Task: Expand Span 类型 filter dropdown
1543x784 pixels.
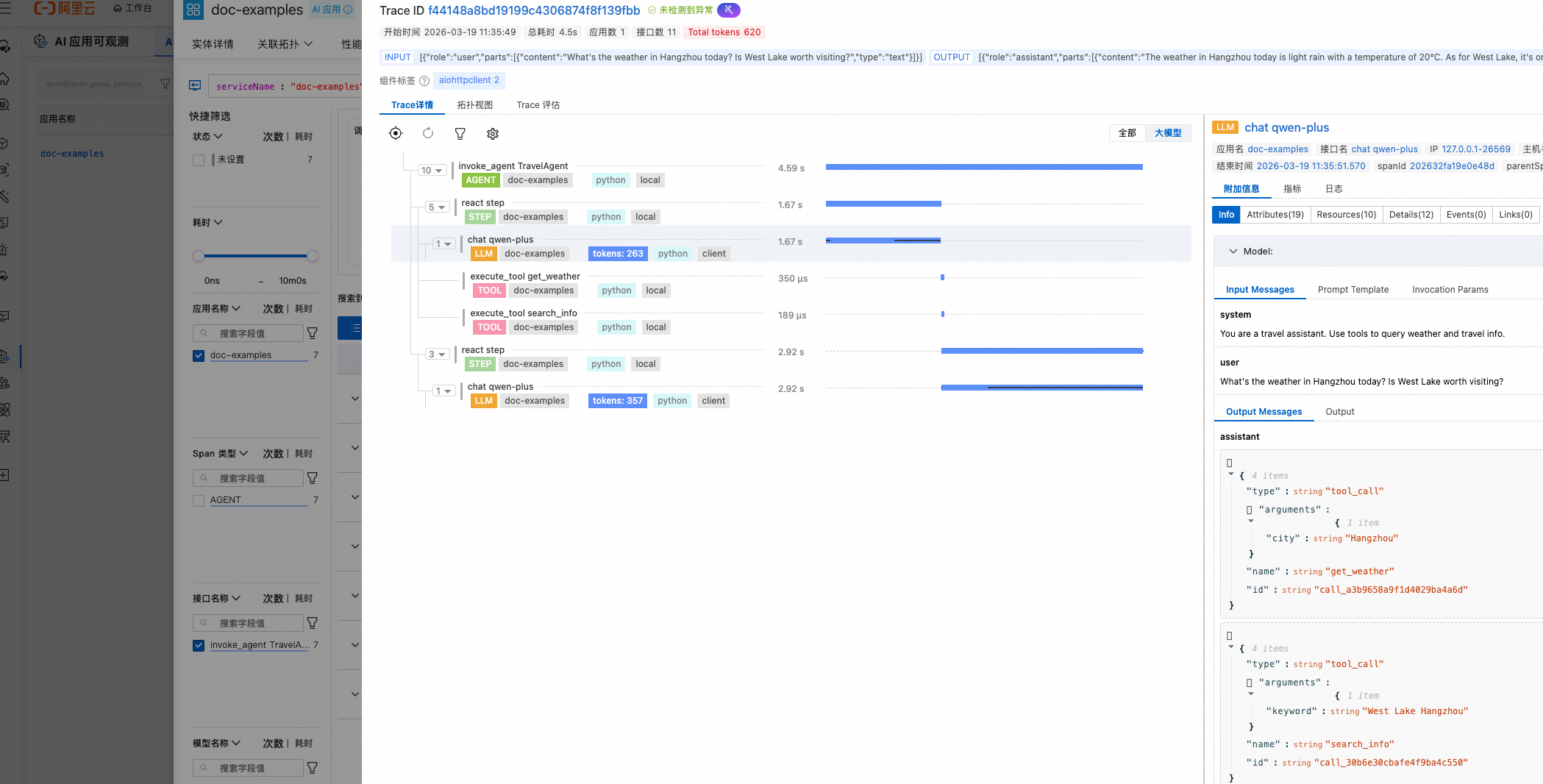Action: 221,454
